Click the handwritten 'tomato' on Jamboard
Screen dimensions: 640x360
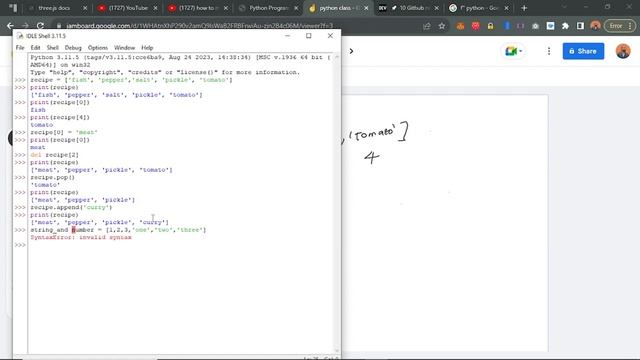(x=372, y=133)
